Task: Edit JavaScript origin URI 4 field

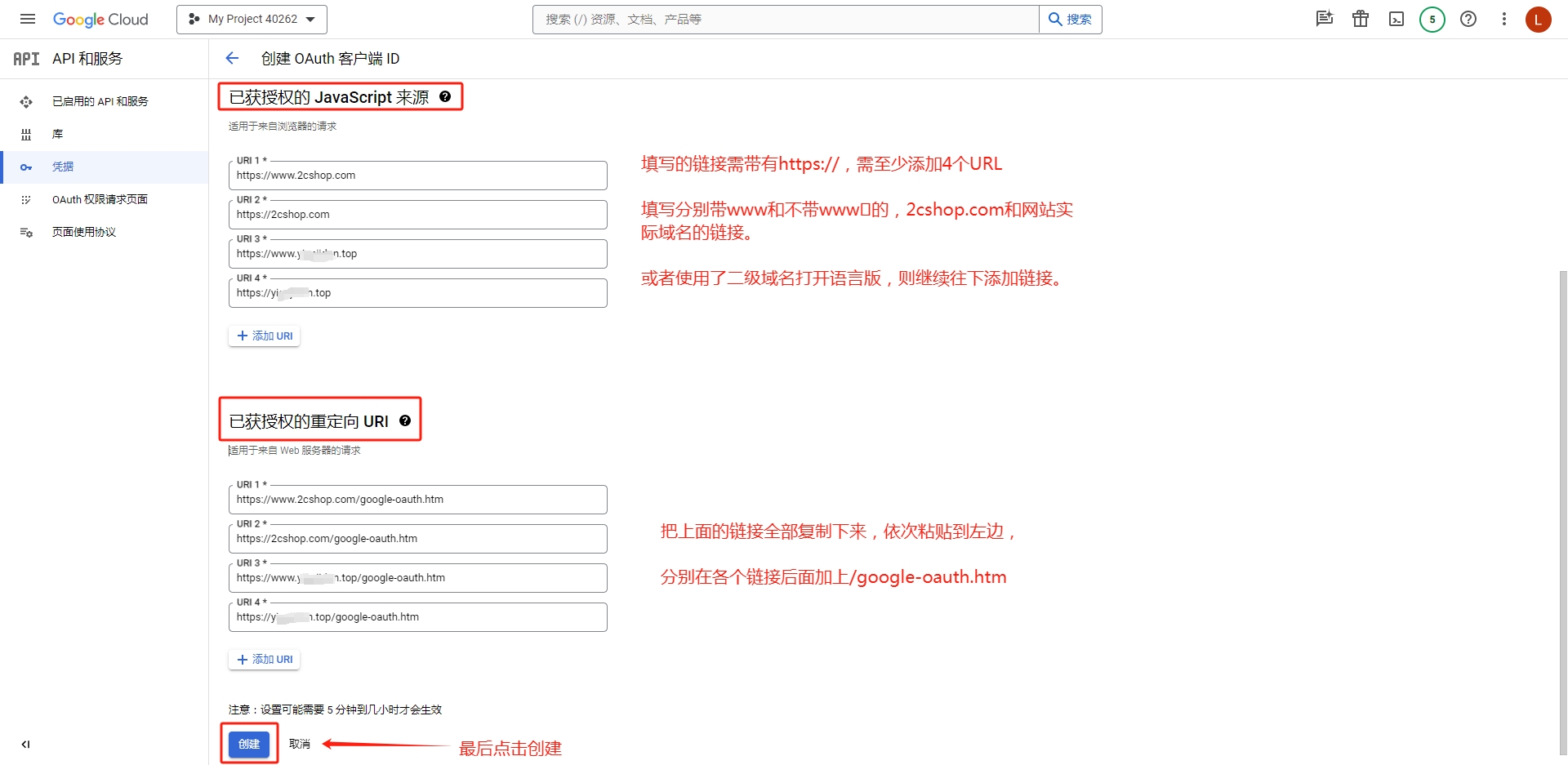Action: tap(418, 293)
